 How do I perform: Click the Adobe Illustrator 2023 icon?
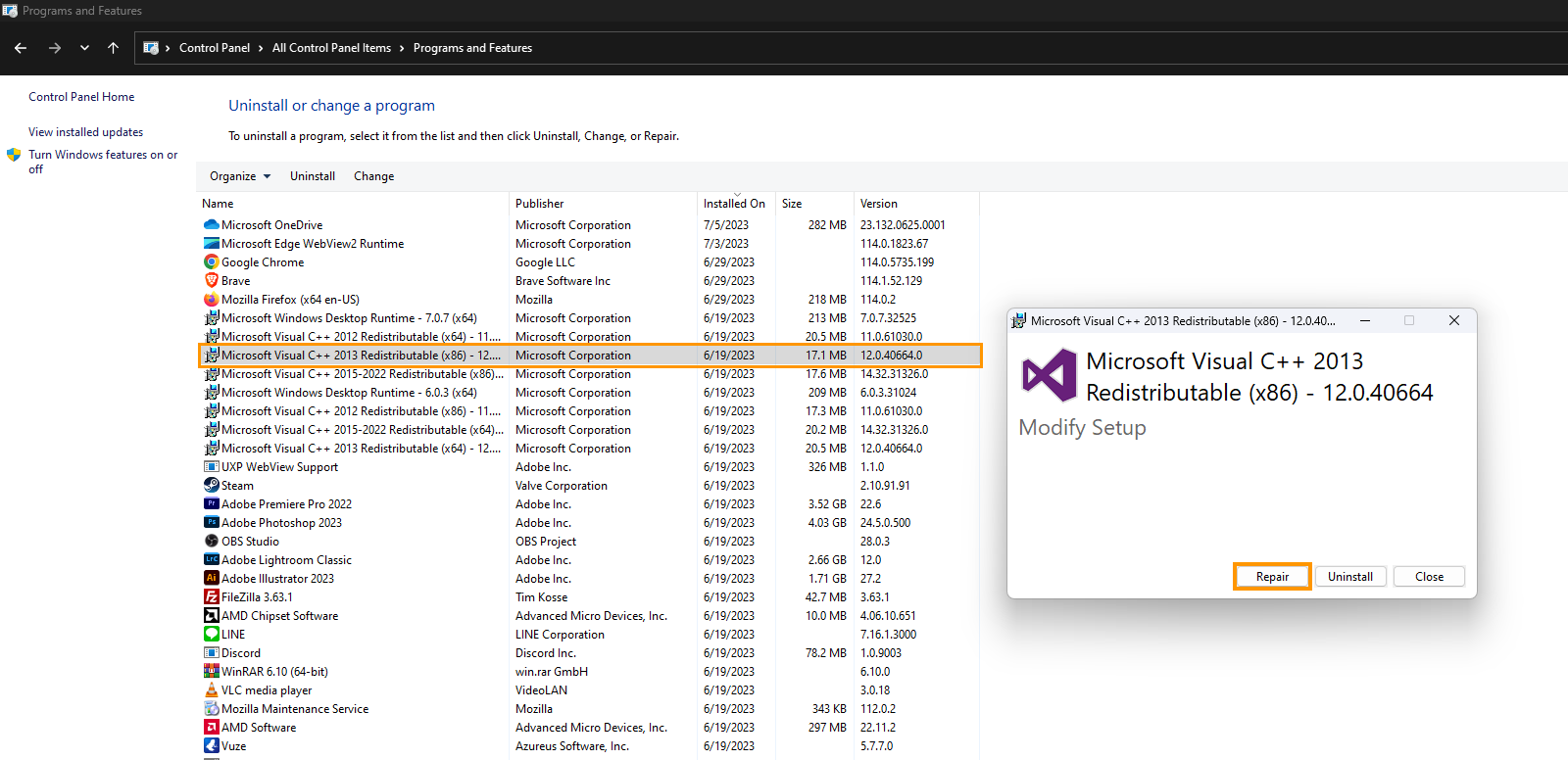coord(211,578)
